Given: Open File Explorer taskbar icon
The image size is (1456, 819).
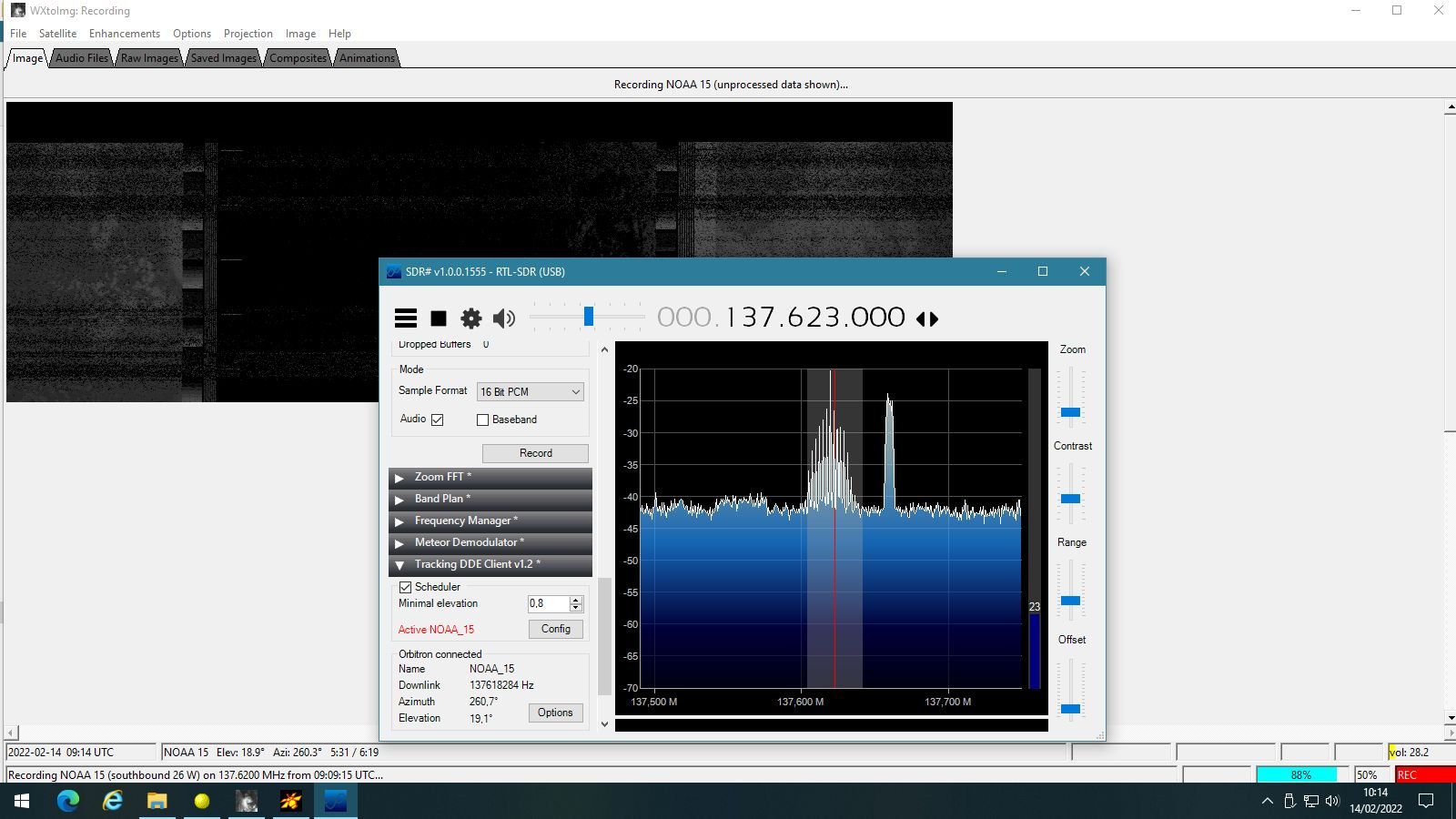Looking at the screenshot, I should tap(157, 801).
